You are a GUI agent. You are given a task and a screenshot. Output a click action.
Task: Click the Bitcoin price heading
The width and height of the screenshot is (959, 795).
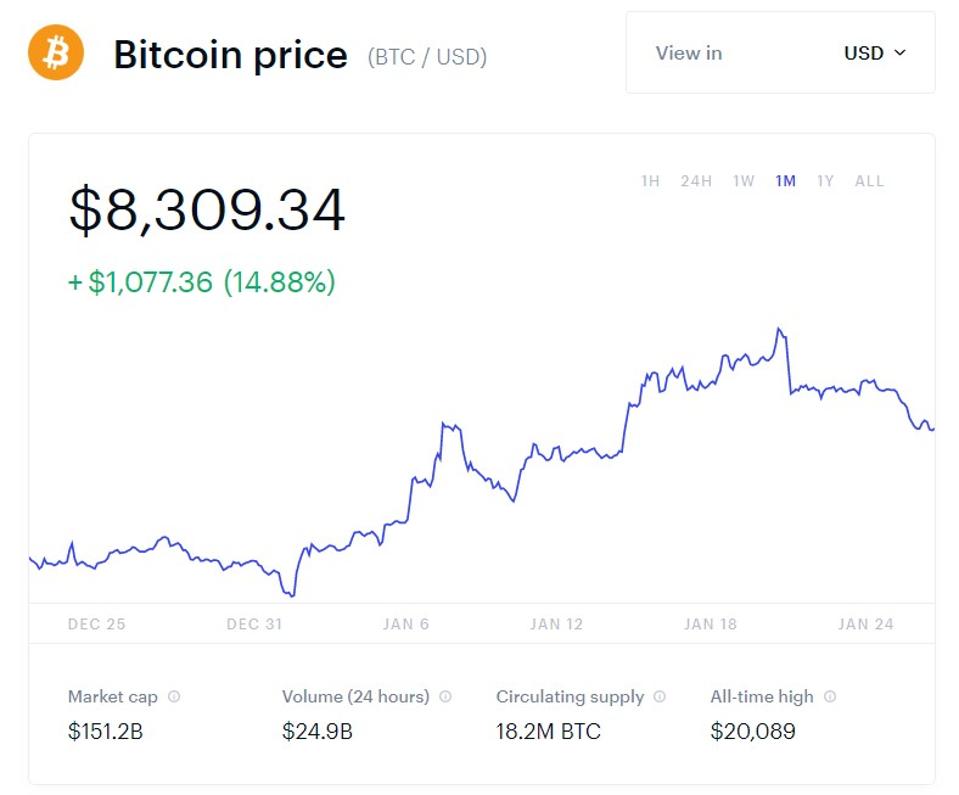[x=230, y=54]
